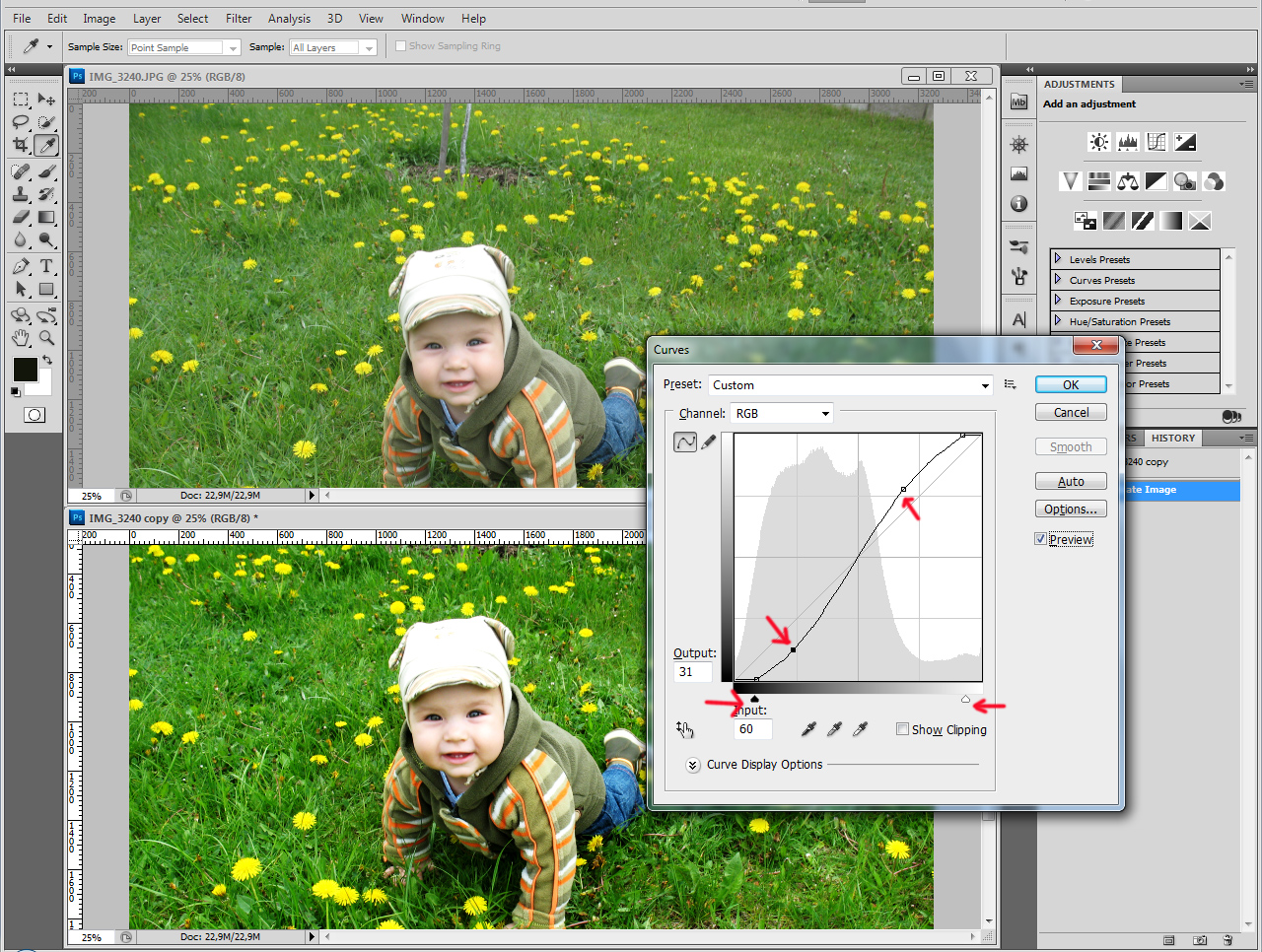The width and height of the screenshot is (1262, 952).
Task: Toggle Quick Mask mode
Action: tap(35, 415)
